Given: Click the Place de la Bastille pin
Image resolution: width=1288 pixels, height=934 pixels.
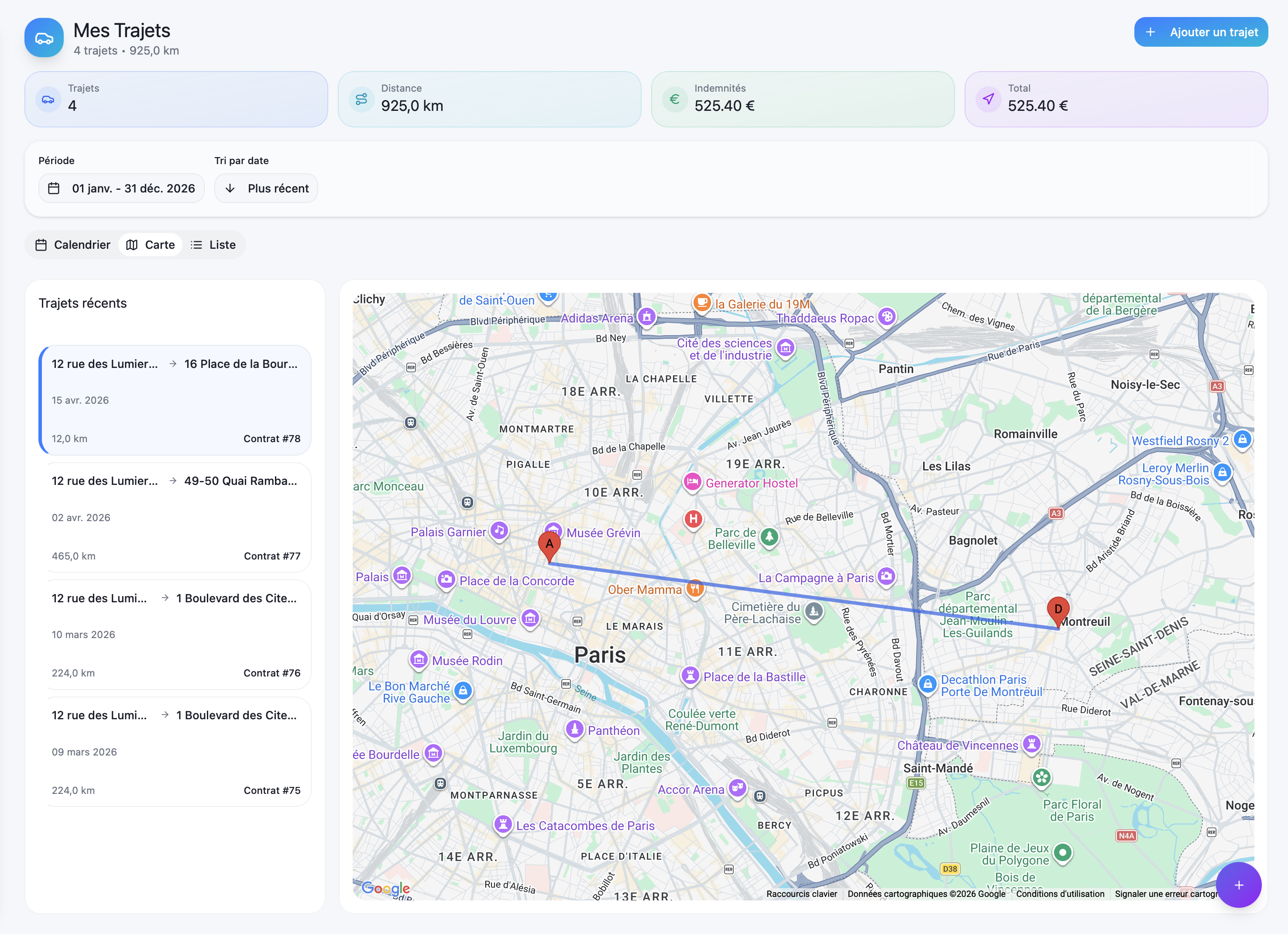Looking at the screenshot, I should [690, 676].
